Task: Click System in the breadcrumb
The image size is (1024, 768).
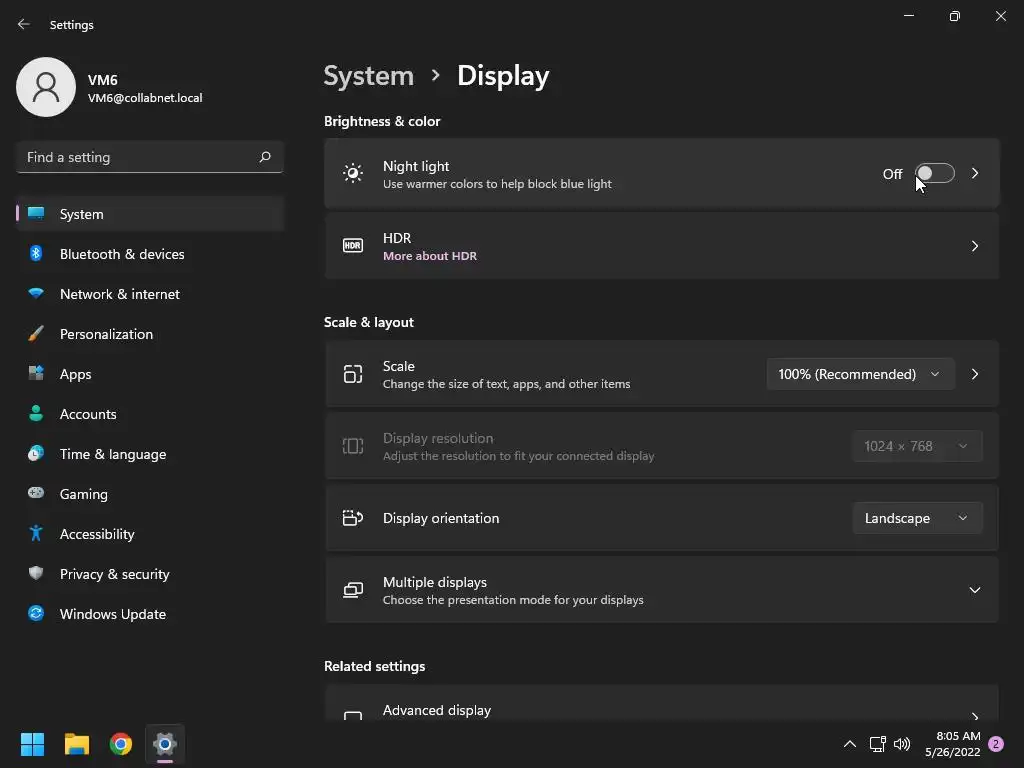Action: pos(369,76)
